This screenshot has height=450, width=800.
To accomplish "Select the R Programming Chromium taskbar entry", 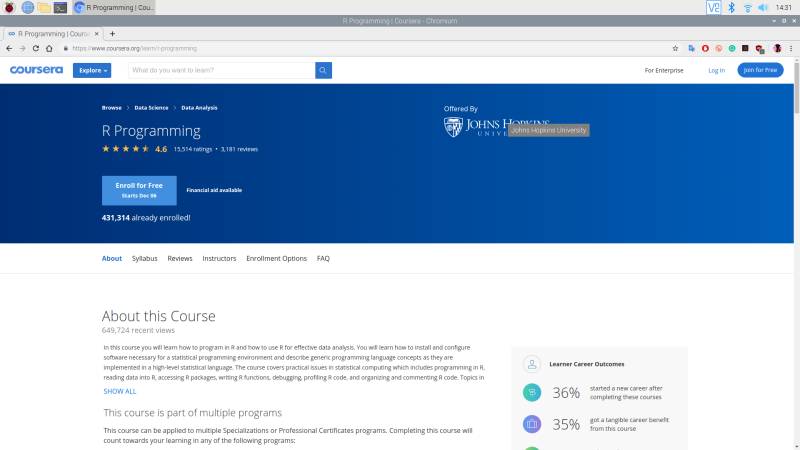I will click(x=114, y=7).
